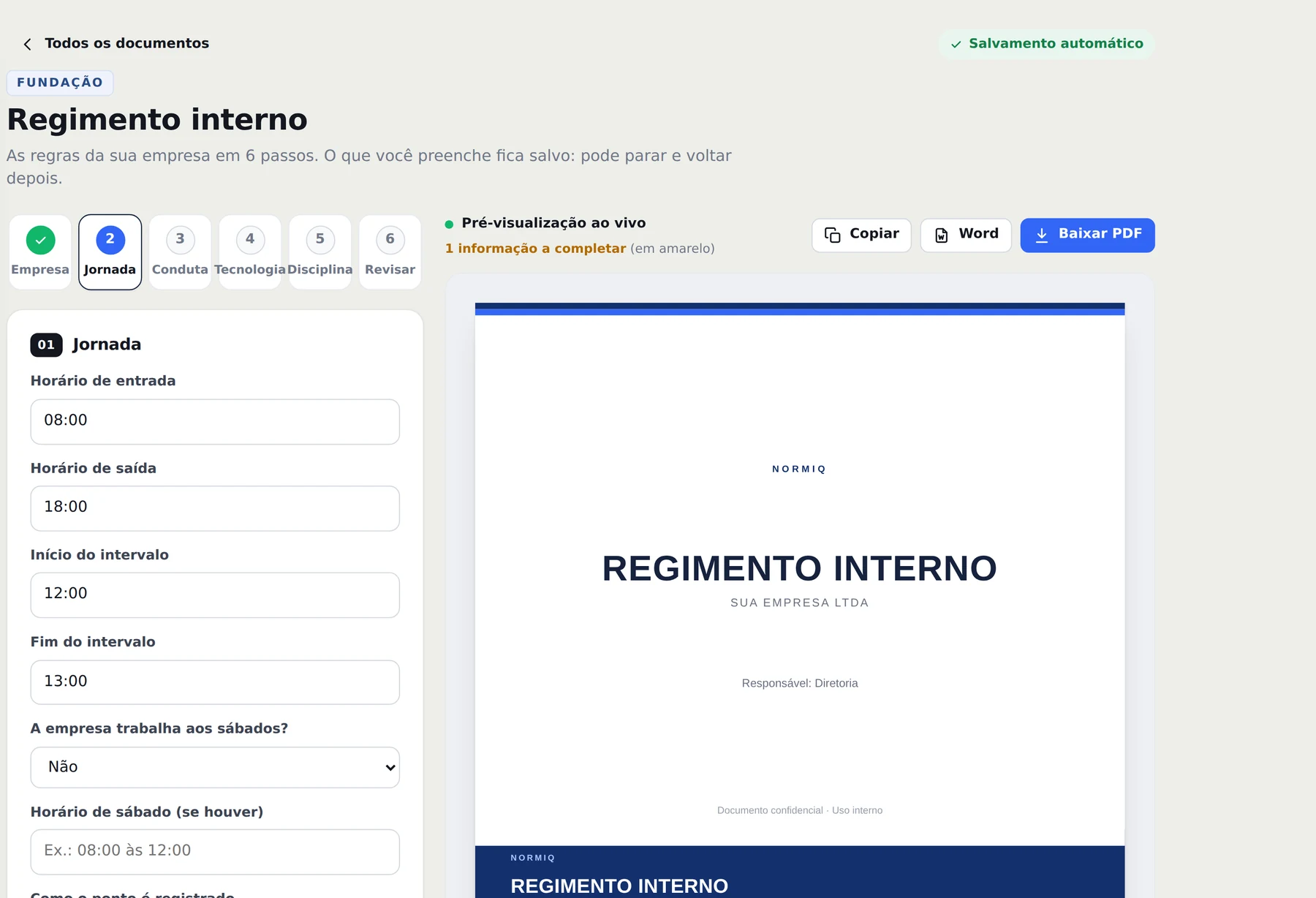Click the green checkmark on Empresa step
1316x898 pixels.
point(40,240)
